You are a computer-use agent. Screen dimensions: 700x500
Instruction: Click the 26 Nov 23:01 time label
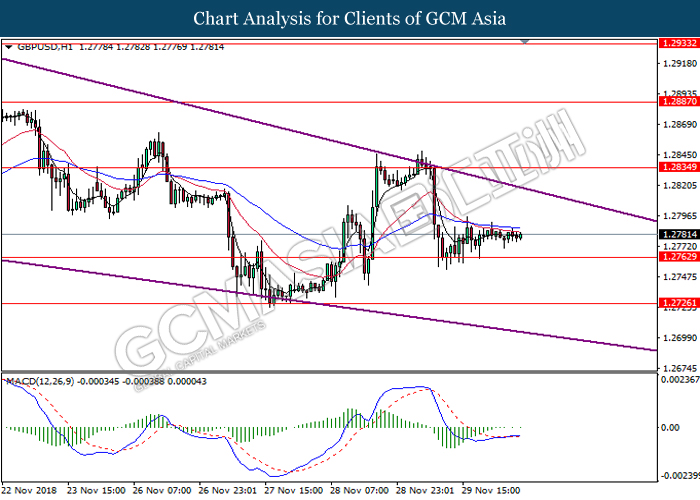tap(228, 490)
